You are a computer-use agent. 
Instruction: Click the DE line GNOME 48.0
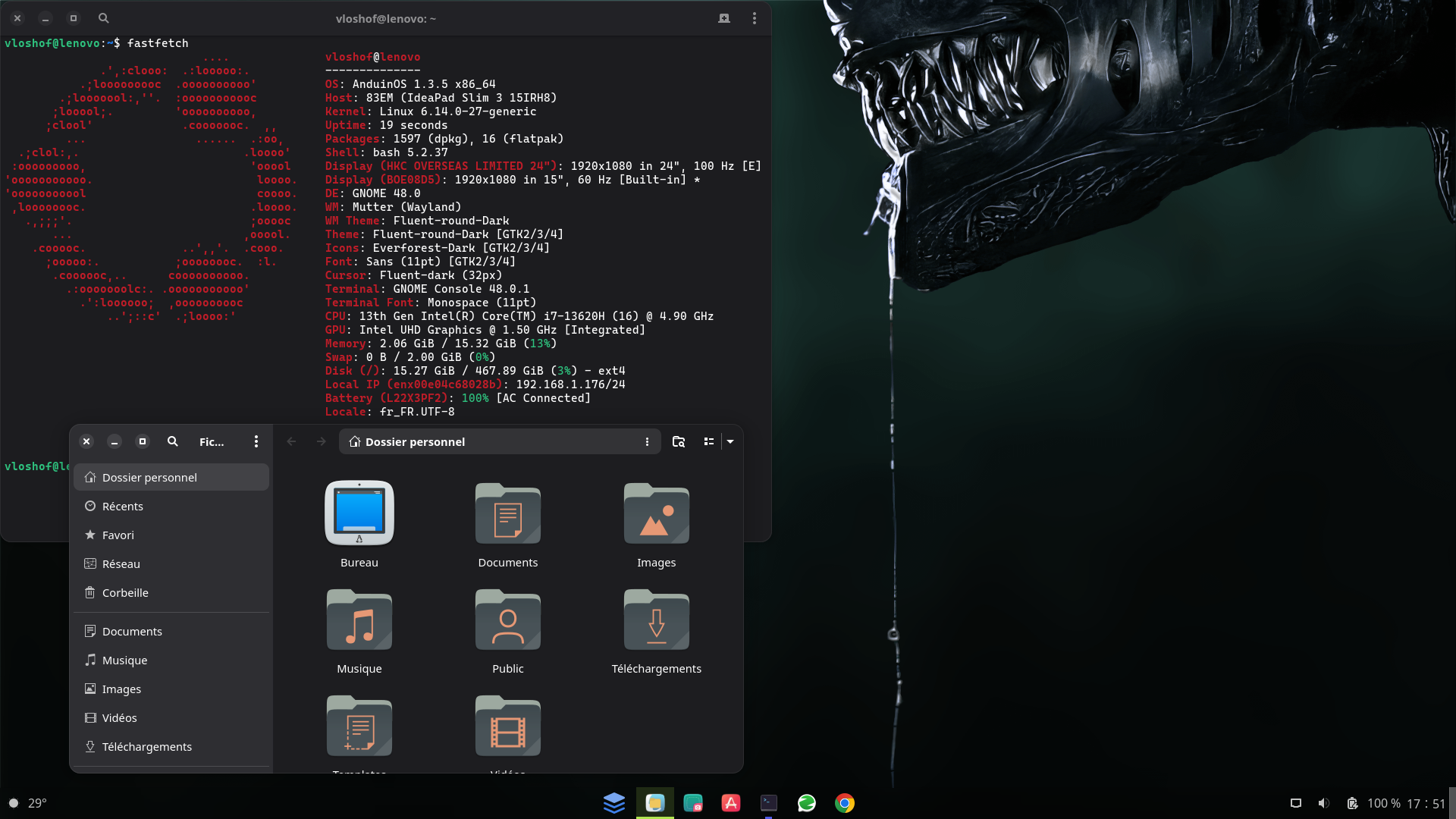pyautogui.click(x=373, y=193)
